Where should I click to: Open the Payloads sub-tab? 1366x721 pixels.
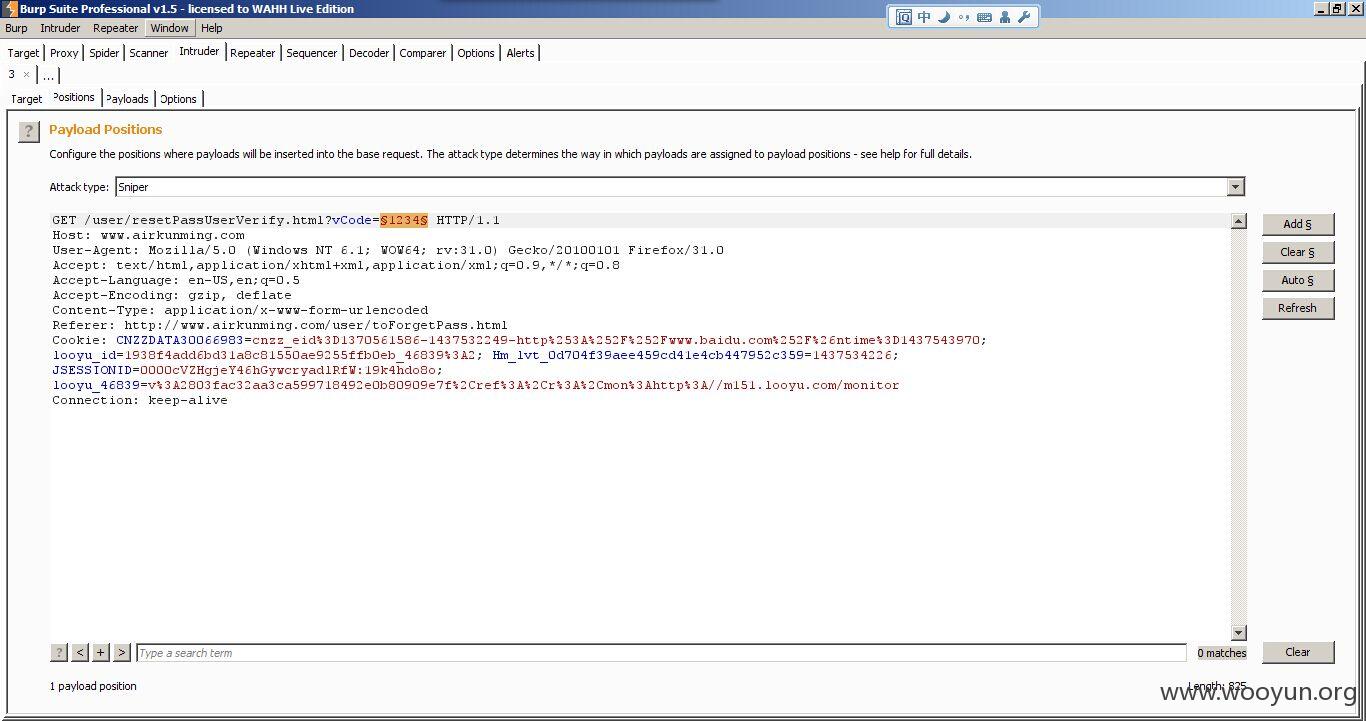pyautogui.click(x=128, y=99)
